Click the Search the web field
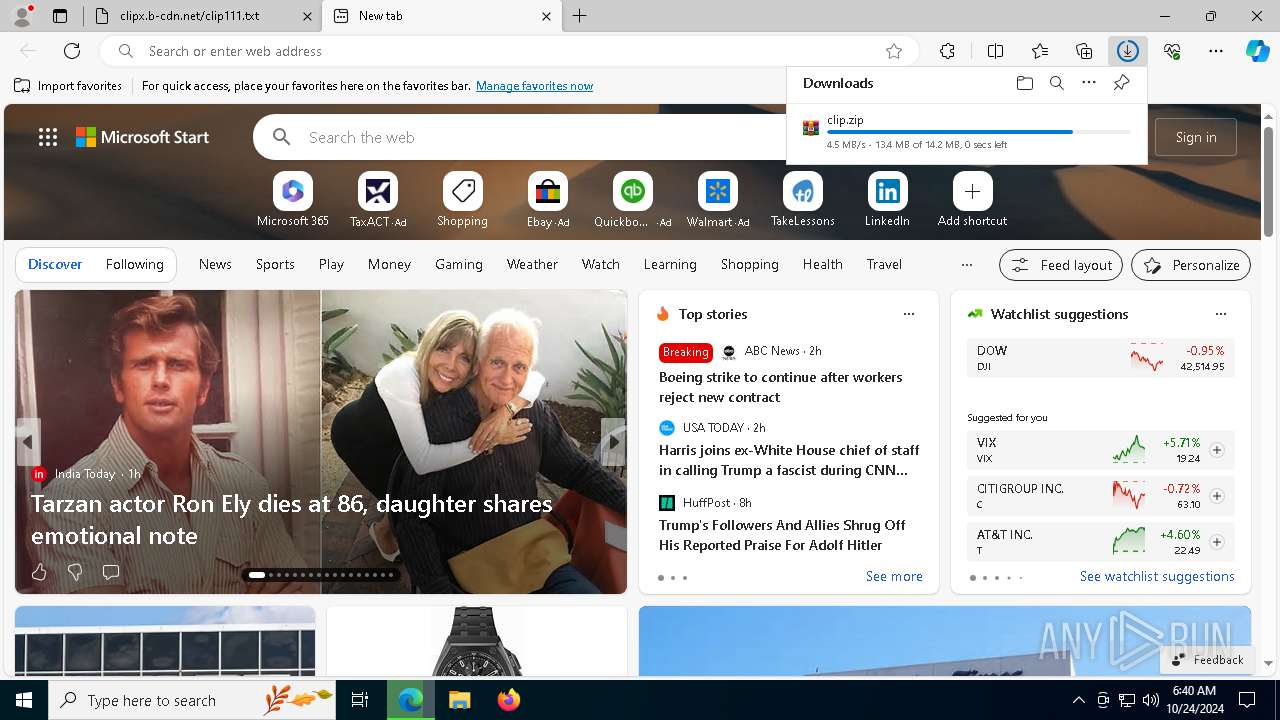This screenshot has width=1280, height=720. pyautogui.click(x=540, y=137)
